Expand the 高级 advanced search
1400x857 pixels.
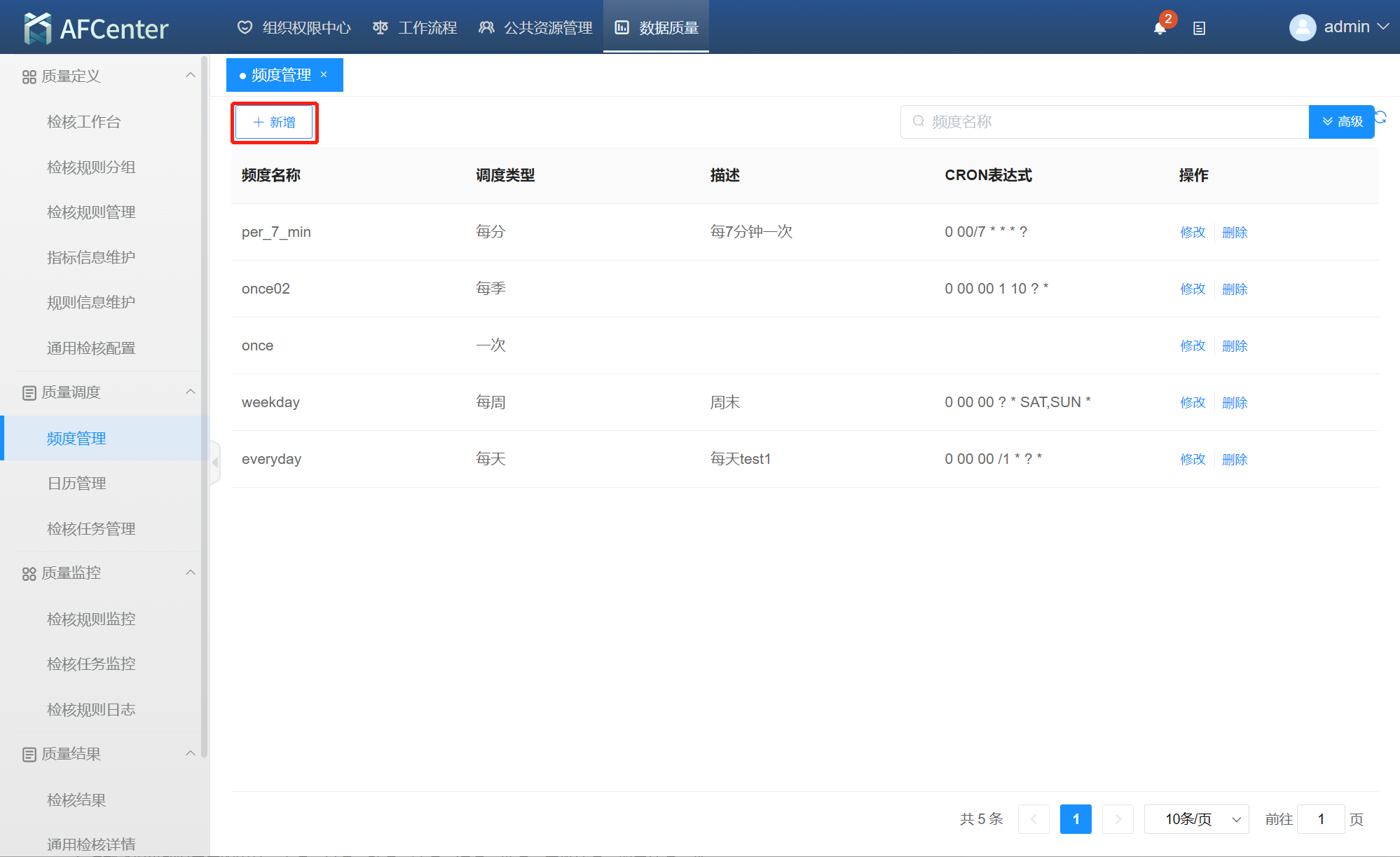pos(1342,122)
